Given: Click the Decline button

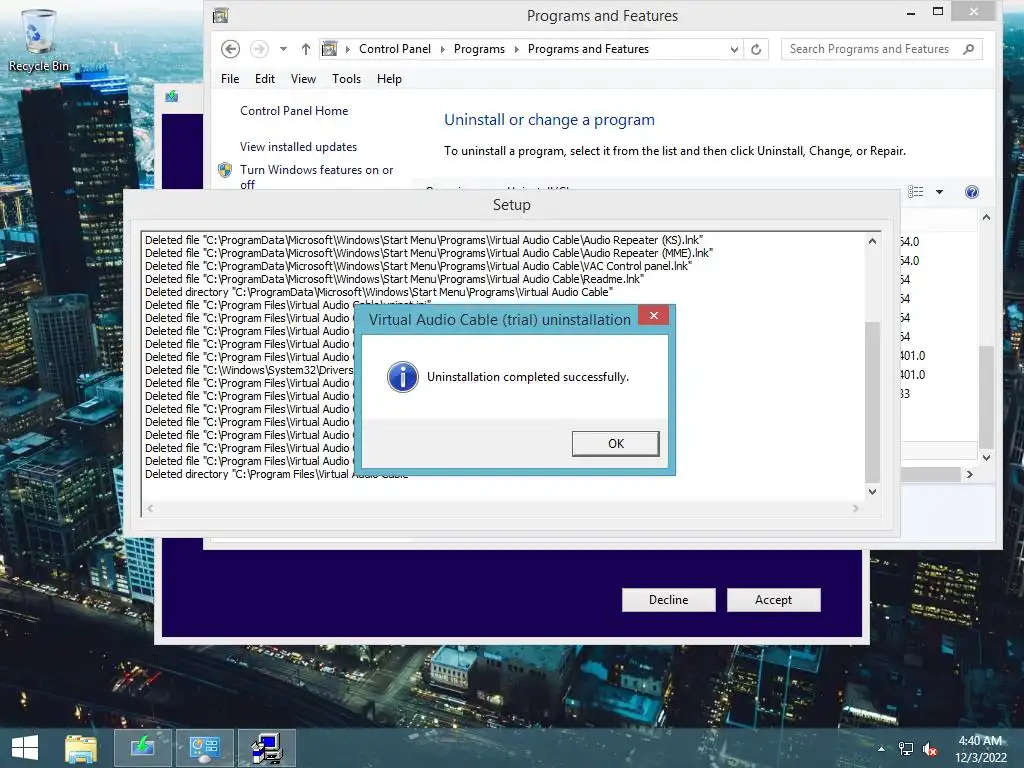Looking at the screenshot, I should 668,600.
